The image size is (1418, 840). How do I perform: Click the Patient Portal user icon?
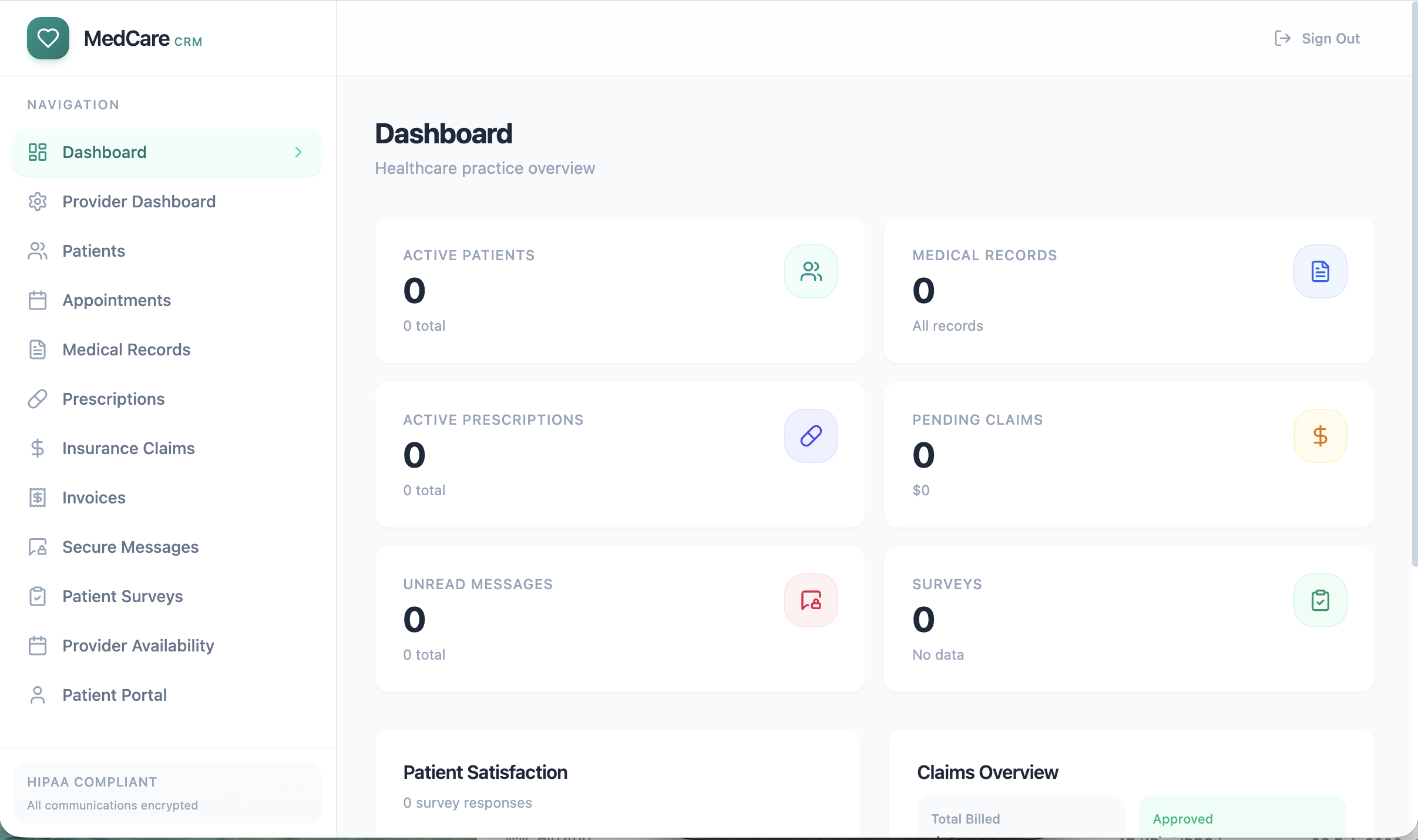pos(38,695)
